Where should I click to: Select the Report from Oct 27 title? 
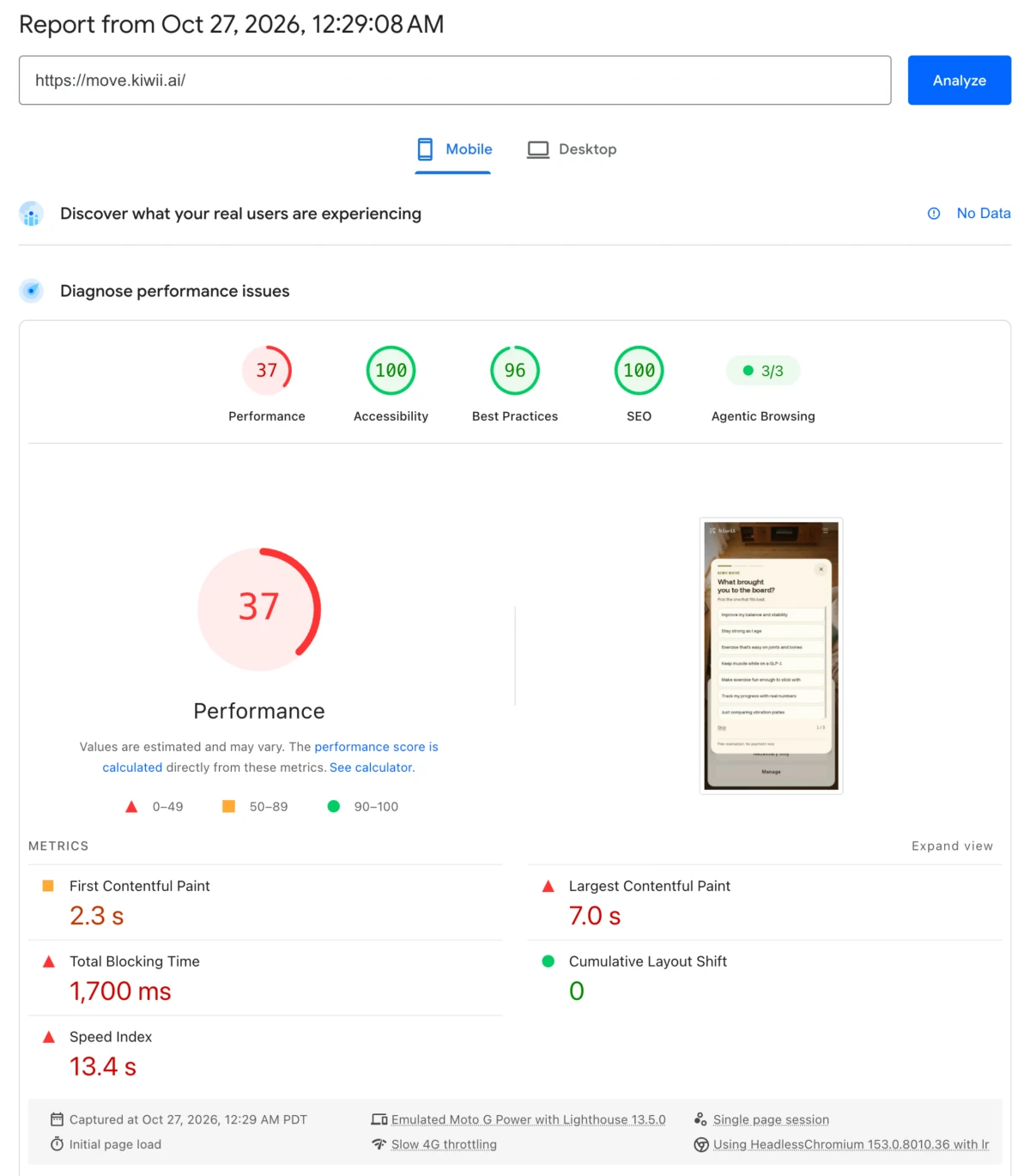coord(232,24)
